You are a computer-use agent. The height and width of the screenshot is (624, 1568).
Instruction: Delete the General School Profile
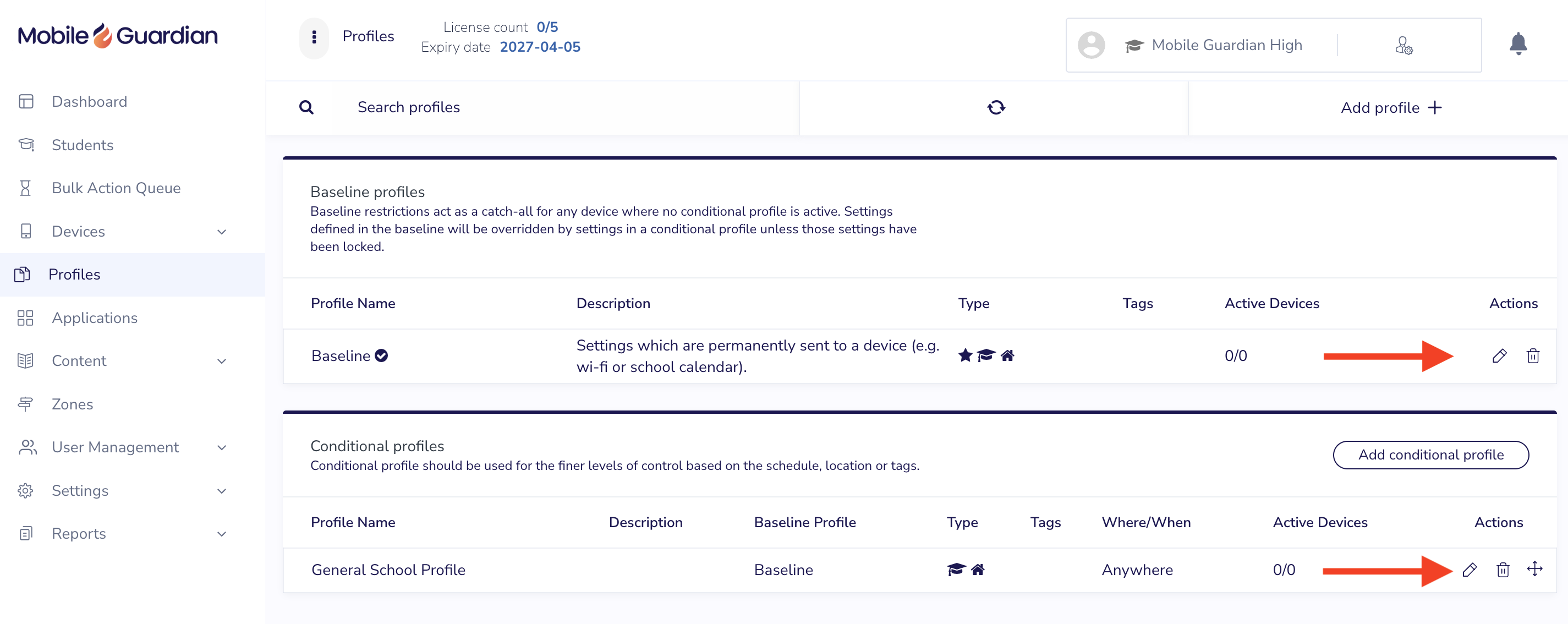click(1503, 570)
